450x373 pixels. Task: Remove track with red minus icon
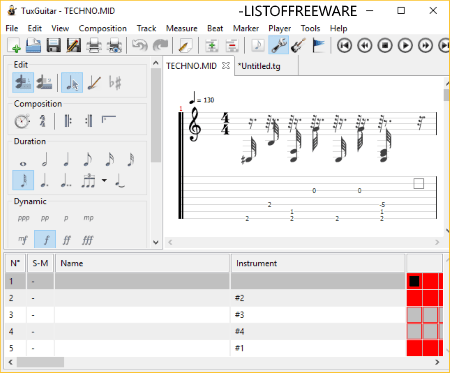[232, 45]
